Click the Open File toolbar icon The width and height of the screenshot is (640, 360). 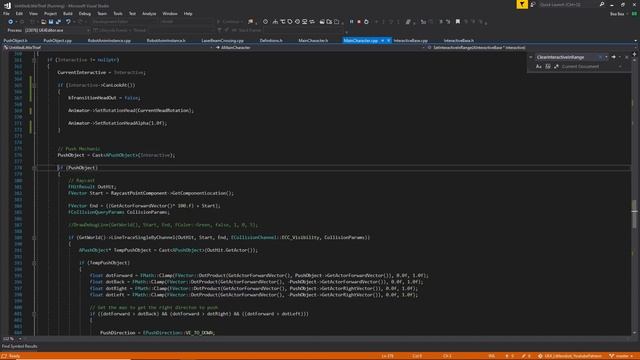coord(43,22)
